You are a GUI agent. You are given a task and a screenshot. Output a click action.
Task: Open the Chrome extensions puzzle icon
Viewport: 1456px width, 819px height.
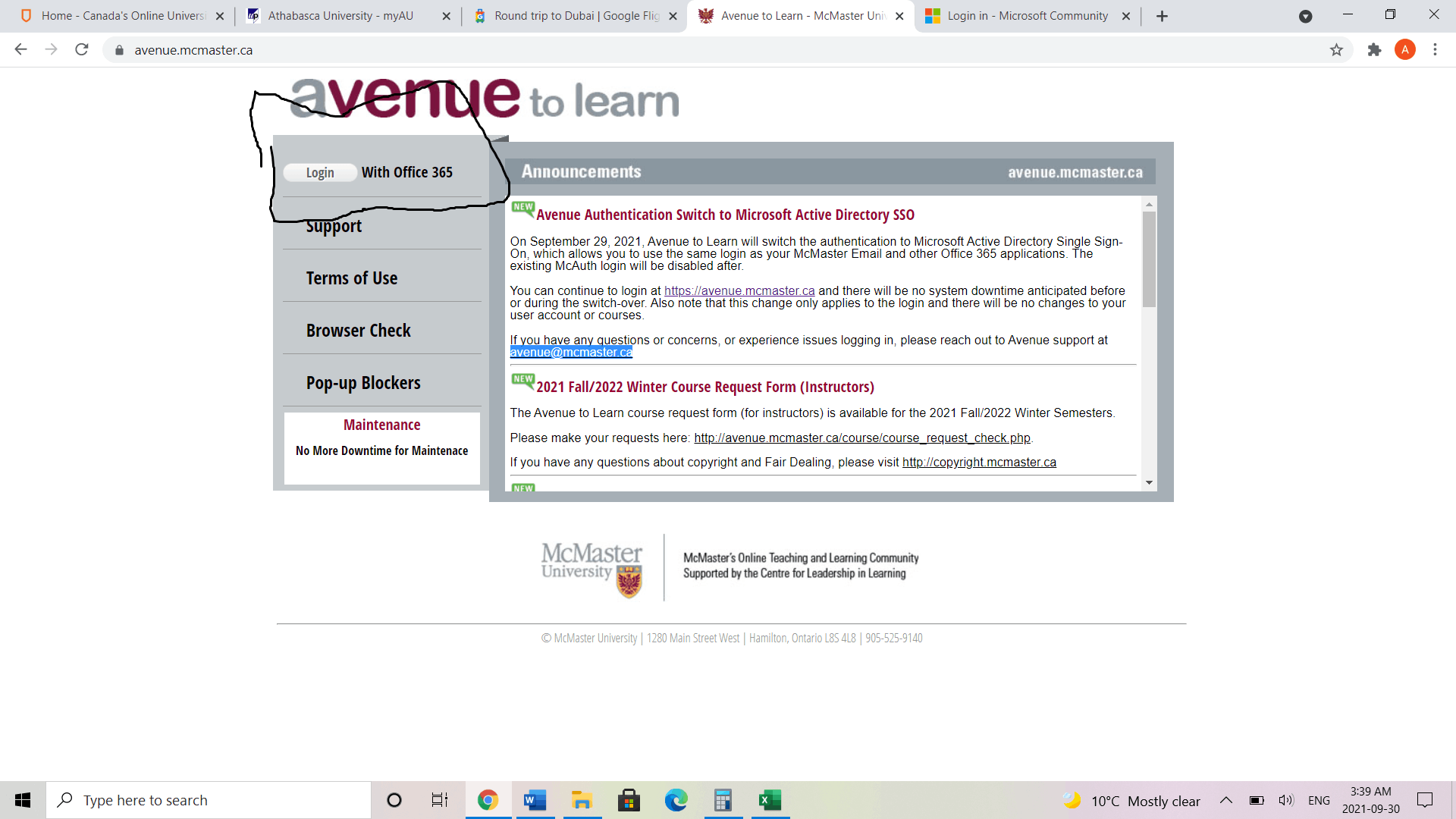coord(1374,50)
